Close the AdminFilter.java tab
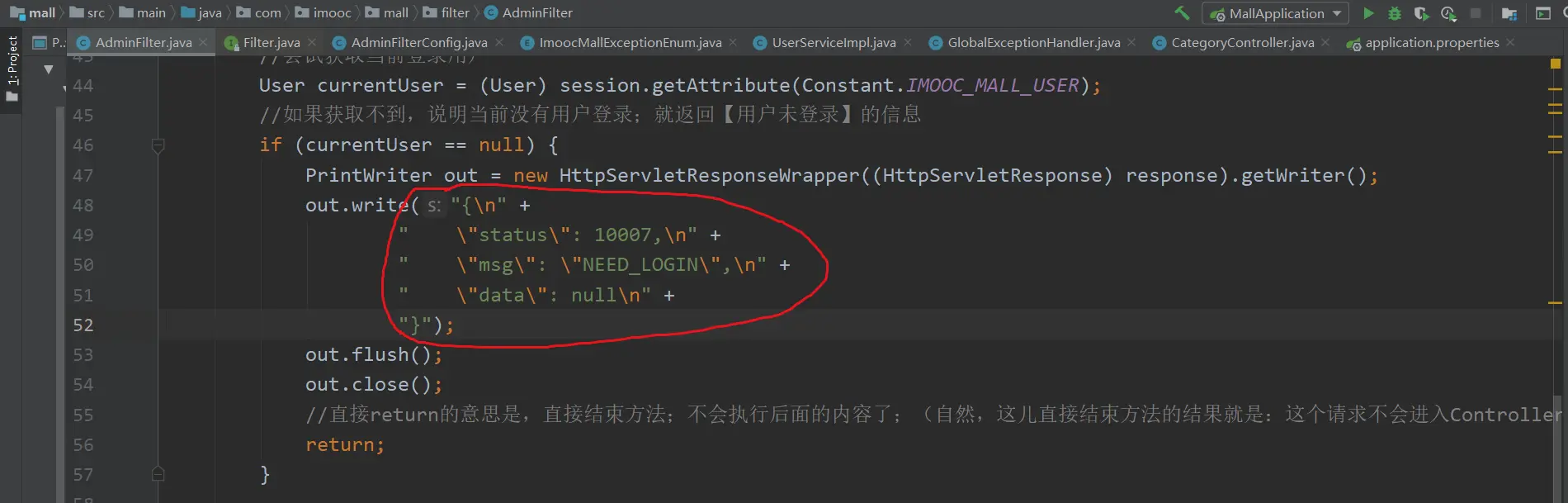1568x503 pixels. [203, 42]
